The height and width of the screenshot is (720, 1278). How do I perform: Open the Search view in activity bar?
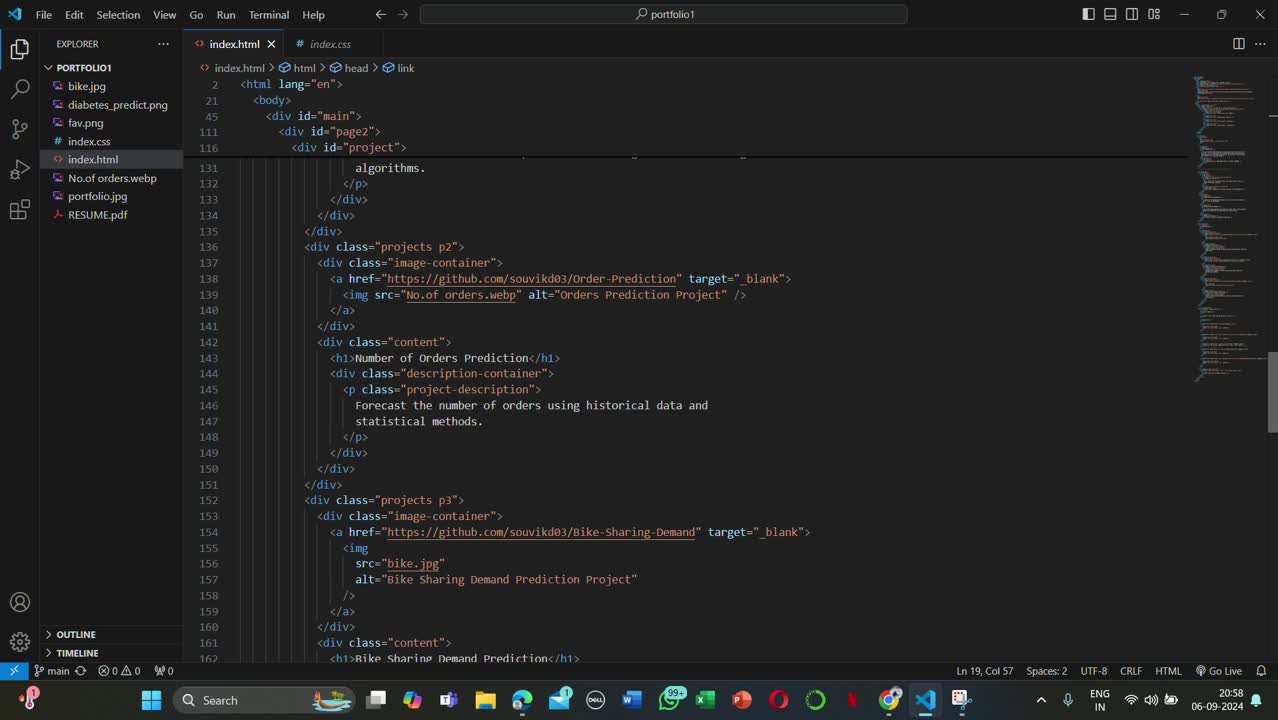coord(19,89)
